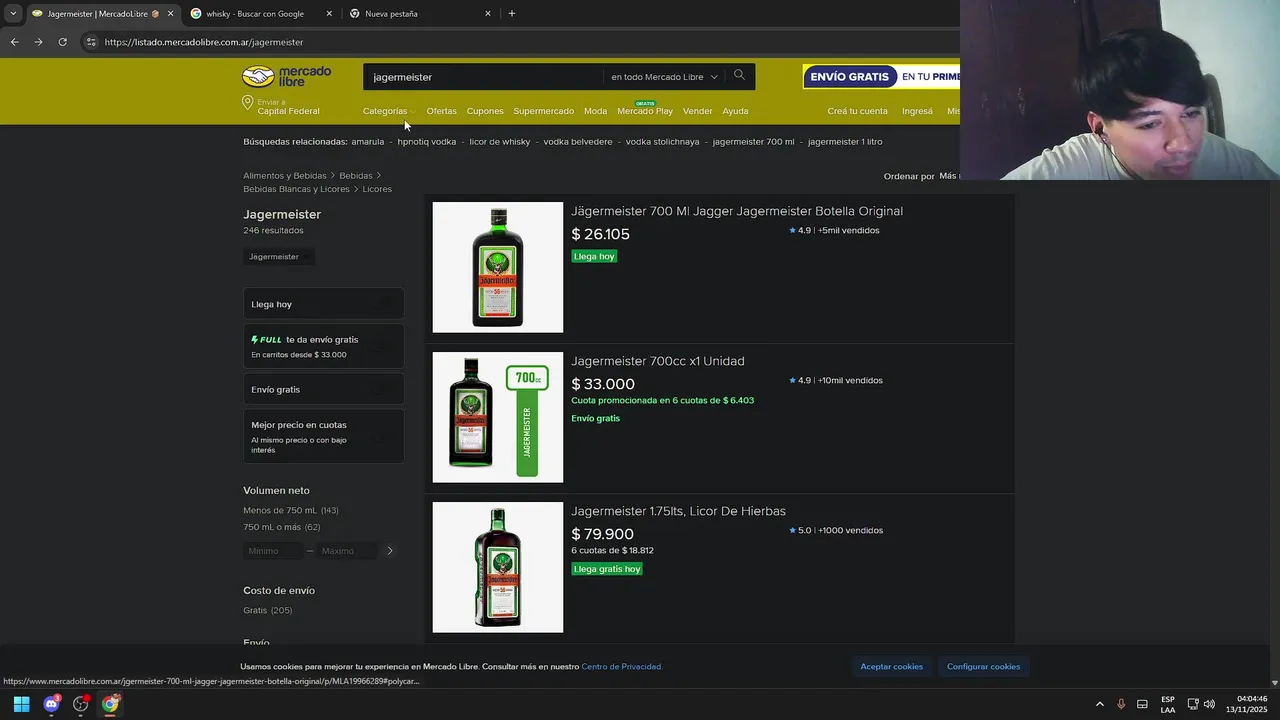The height and width of the screenshot is (720, 1280).
Task: Open Ayuda in the nav bar
Action: tap(735, 111)
